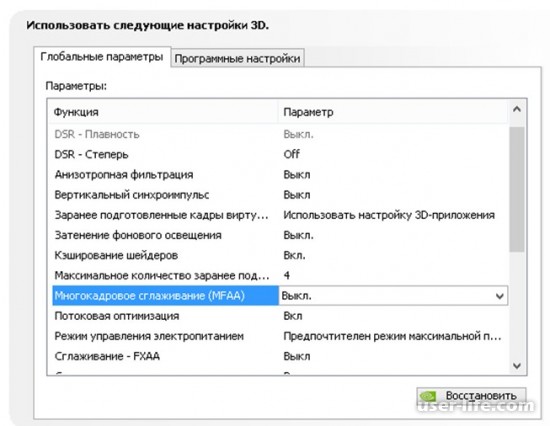The width and height of the screenshot is (550, 426).
Task: Click the scroll down arrow of parameters list
Action: click(x=517, y=366)
